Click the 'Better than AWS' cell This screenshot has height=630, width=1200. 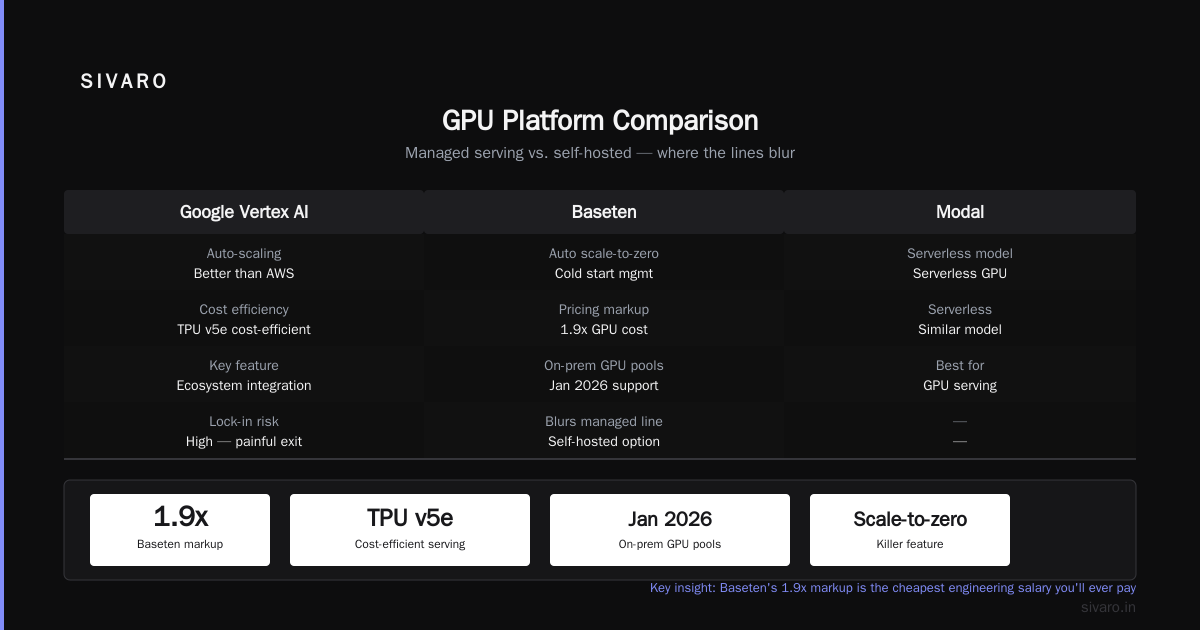(x=244, y=273)
